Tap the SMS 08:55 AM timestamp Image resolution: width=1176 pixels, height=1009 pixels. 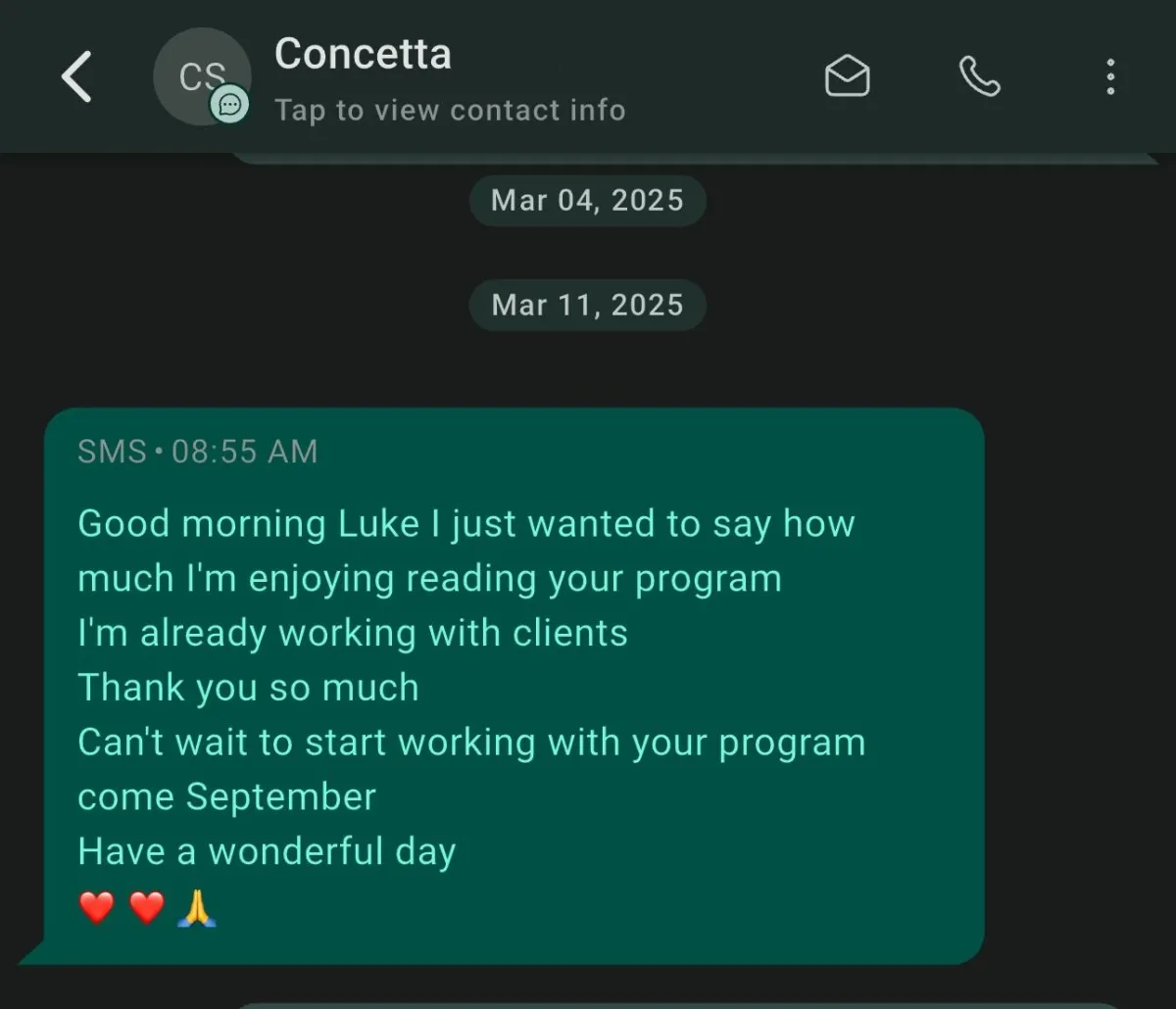[198, 452]
